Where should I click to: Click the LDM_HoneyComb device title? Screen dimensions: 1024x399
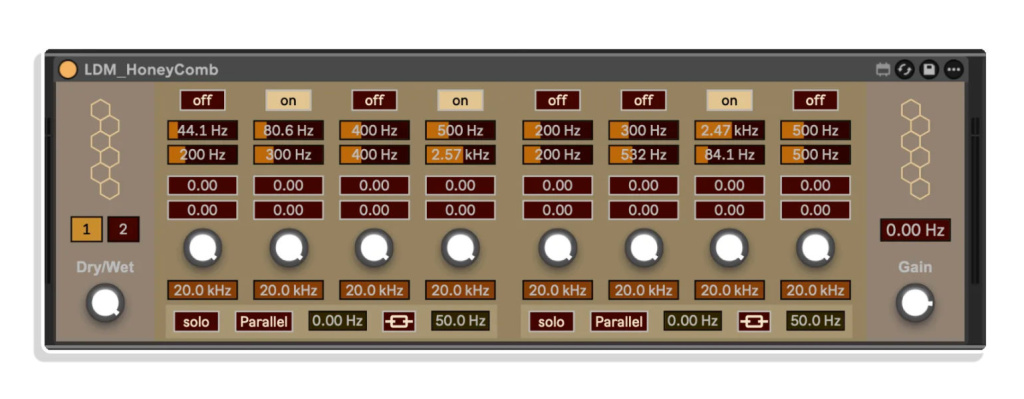152,70
